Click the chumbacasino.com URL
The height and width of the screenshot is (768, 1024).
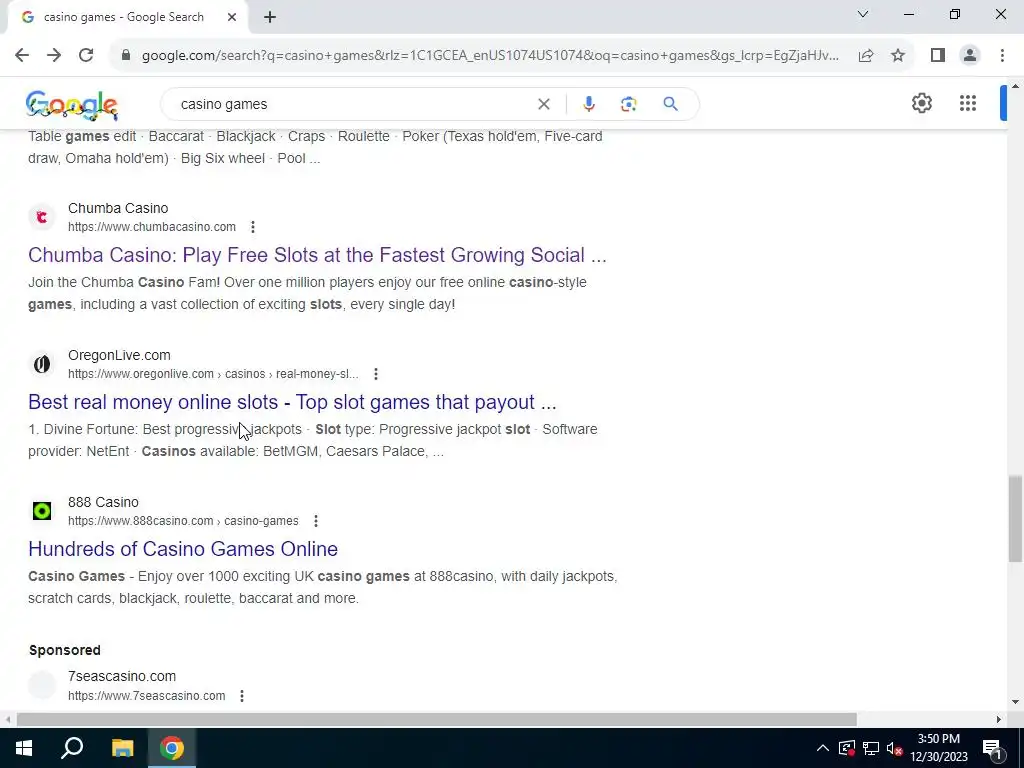point(152,227)
